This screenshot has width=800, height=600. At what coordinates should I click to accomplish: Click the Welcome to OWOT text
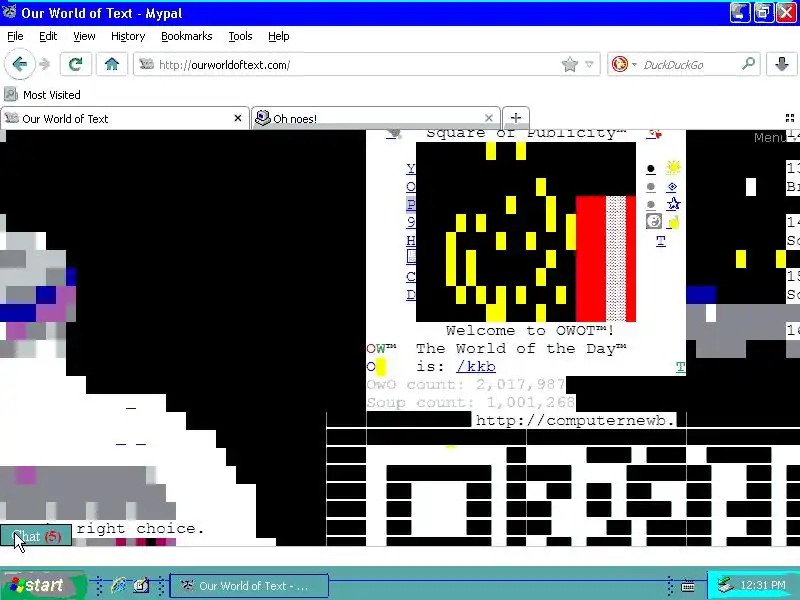tap(530, 331)
